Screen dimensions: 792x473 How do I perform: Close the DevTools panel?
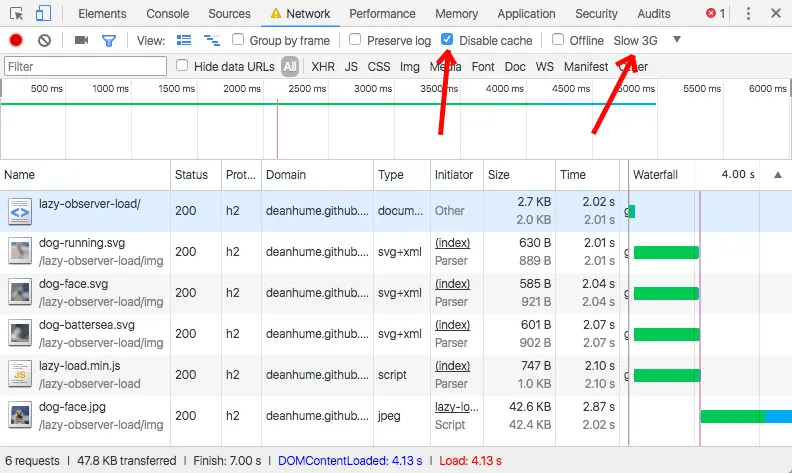coord(776,13)
